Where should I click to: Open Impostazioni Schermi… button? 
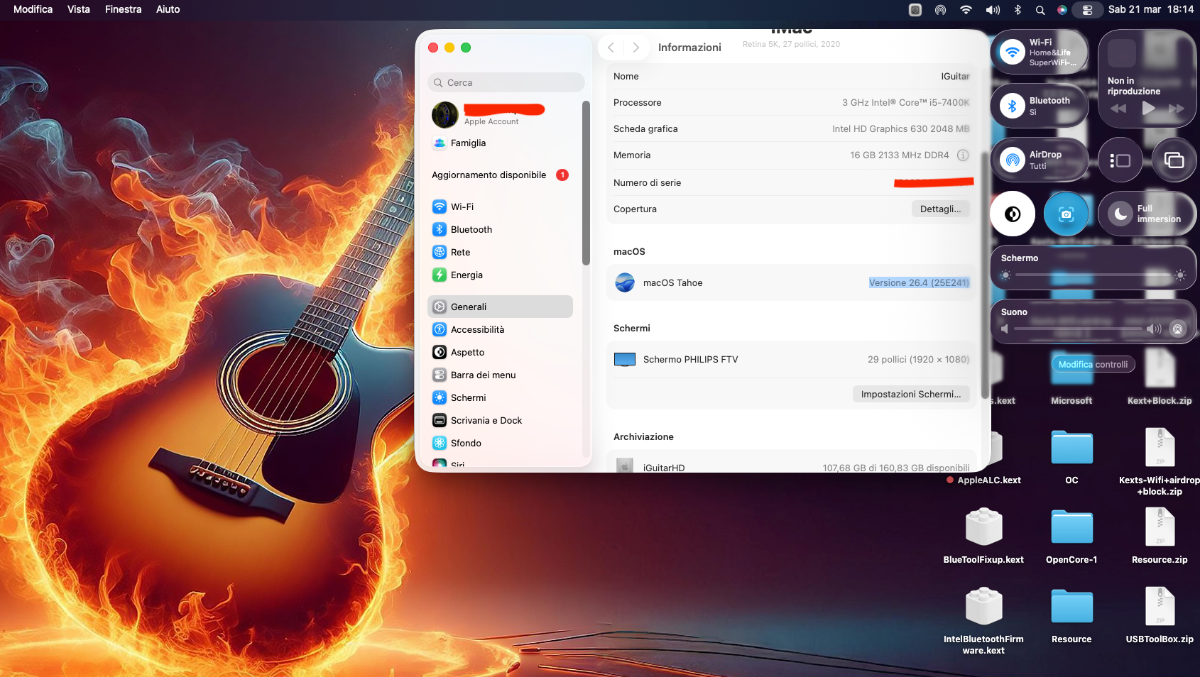point(911,394)
